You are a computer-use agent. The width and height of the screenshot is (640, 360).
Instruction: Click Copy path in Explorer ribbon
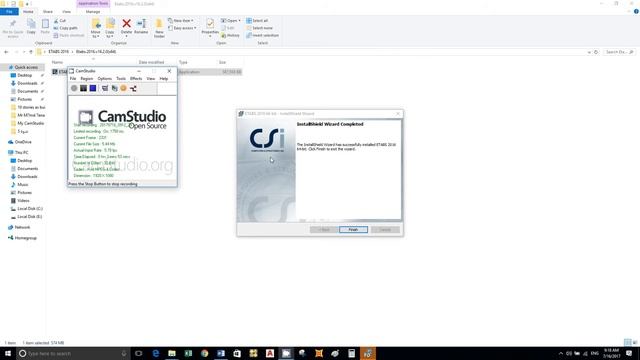[x=65, y=28]
